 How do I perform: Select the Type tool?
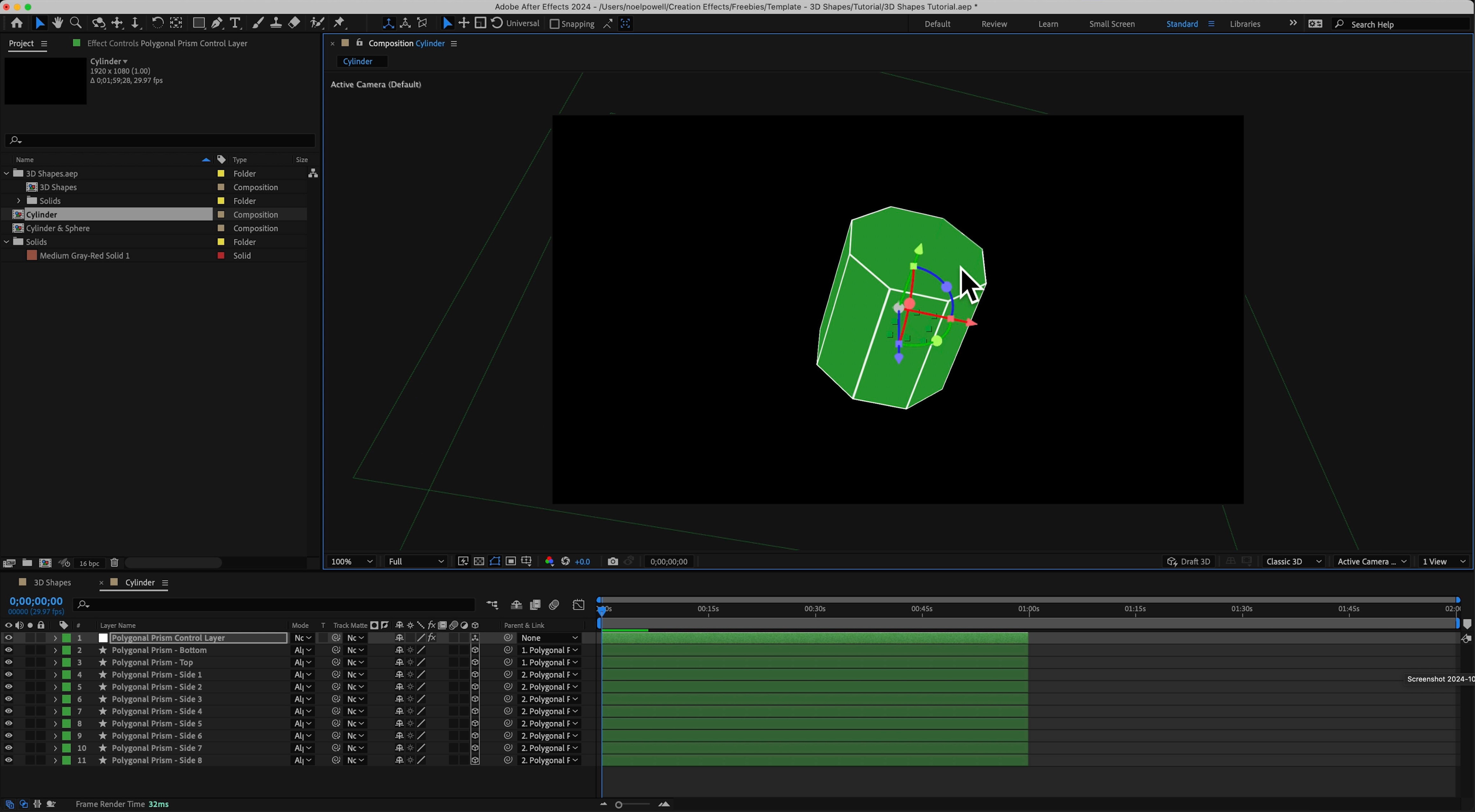pyautogui.click(x=235, y=23)
